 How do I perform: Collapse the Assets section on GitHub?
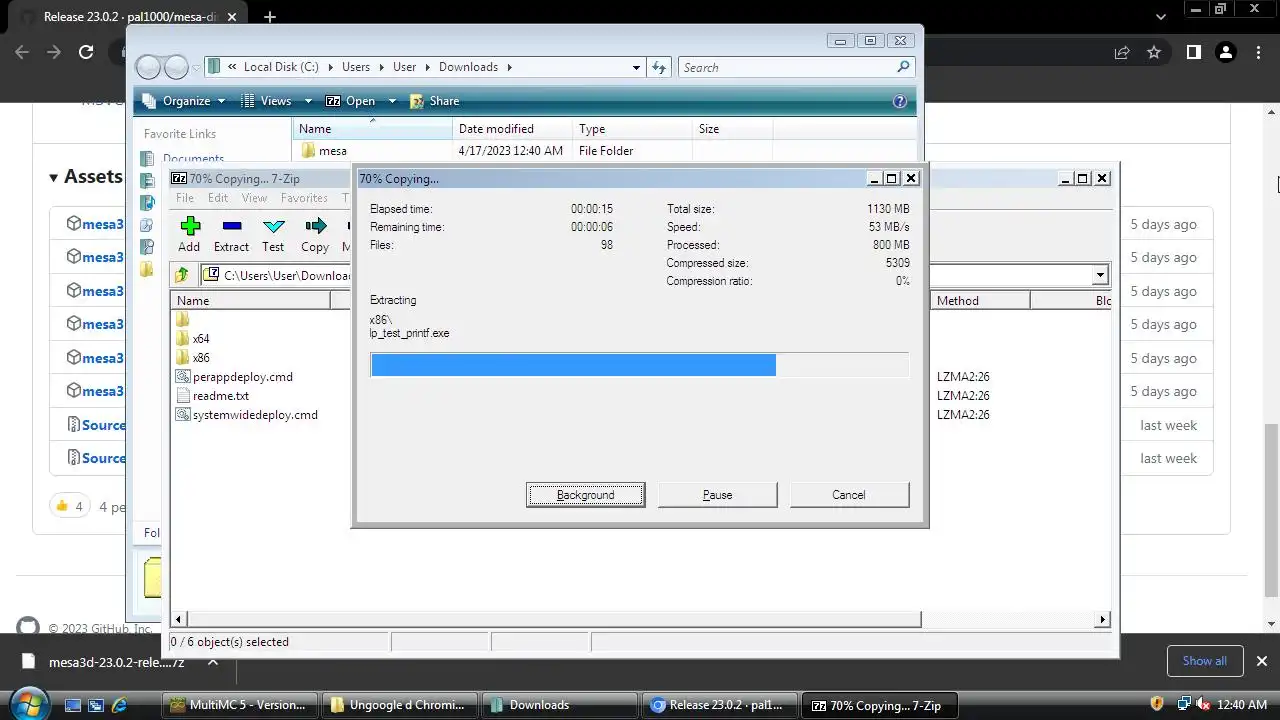click(x=54, y=177)
